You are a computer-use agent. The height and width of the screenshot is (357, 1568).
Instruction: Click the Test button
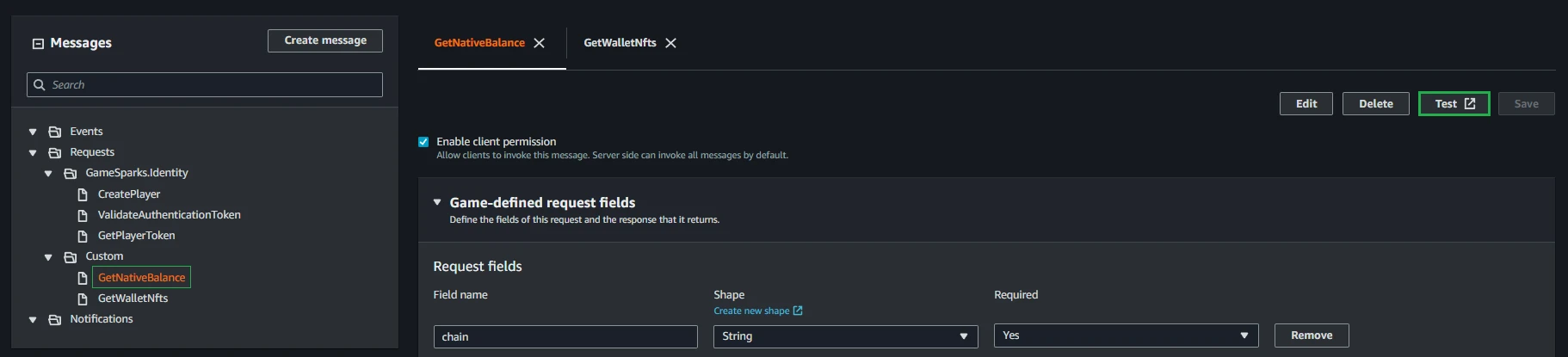(x=1454, y=104)
